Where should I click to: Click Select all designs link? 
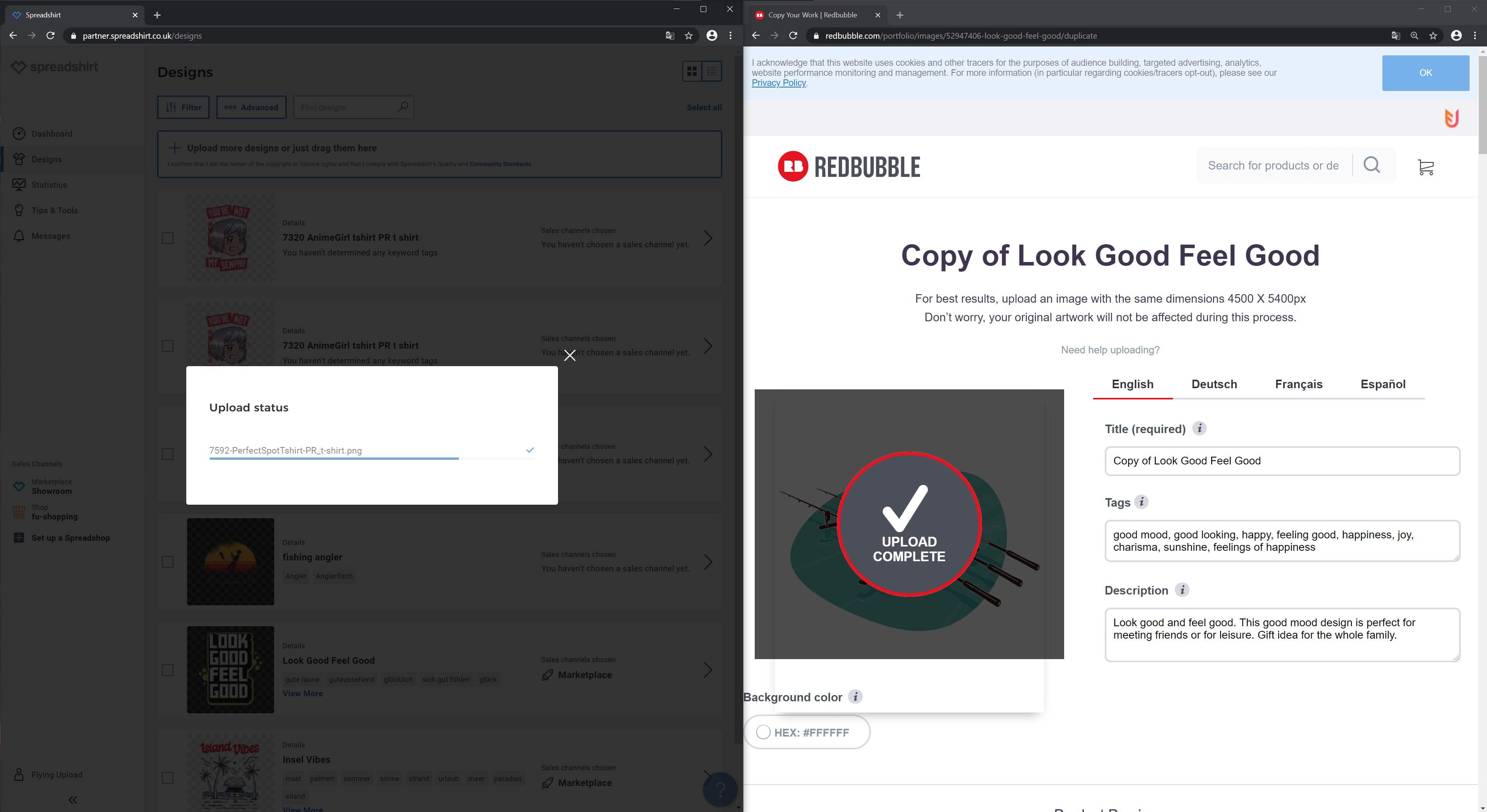704,107
